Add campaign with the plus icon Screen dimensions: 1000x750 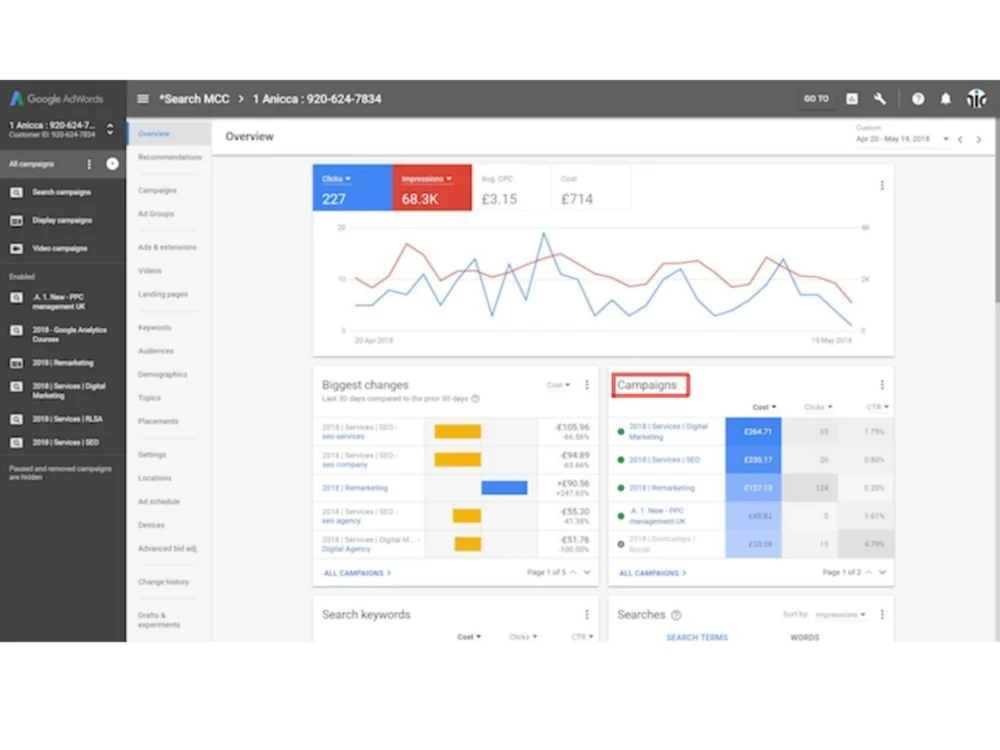(x=112, y=164)
